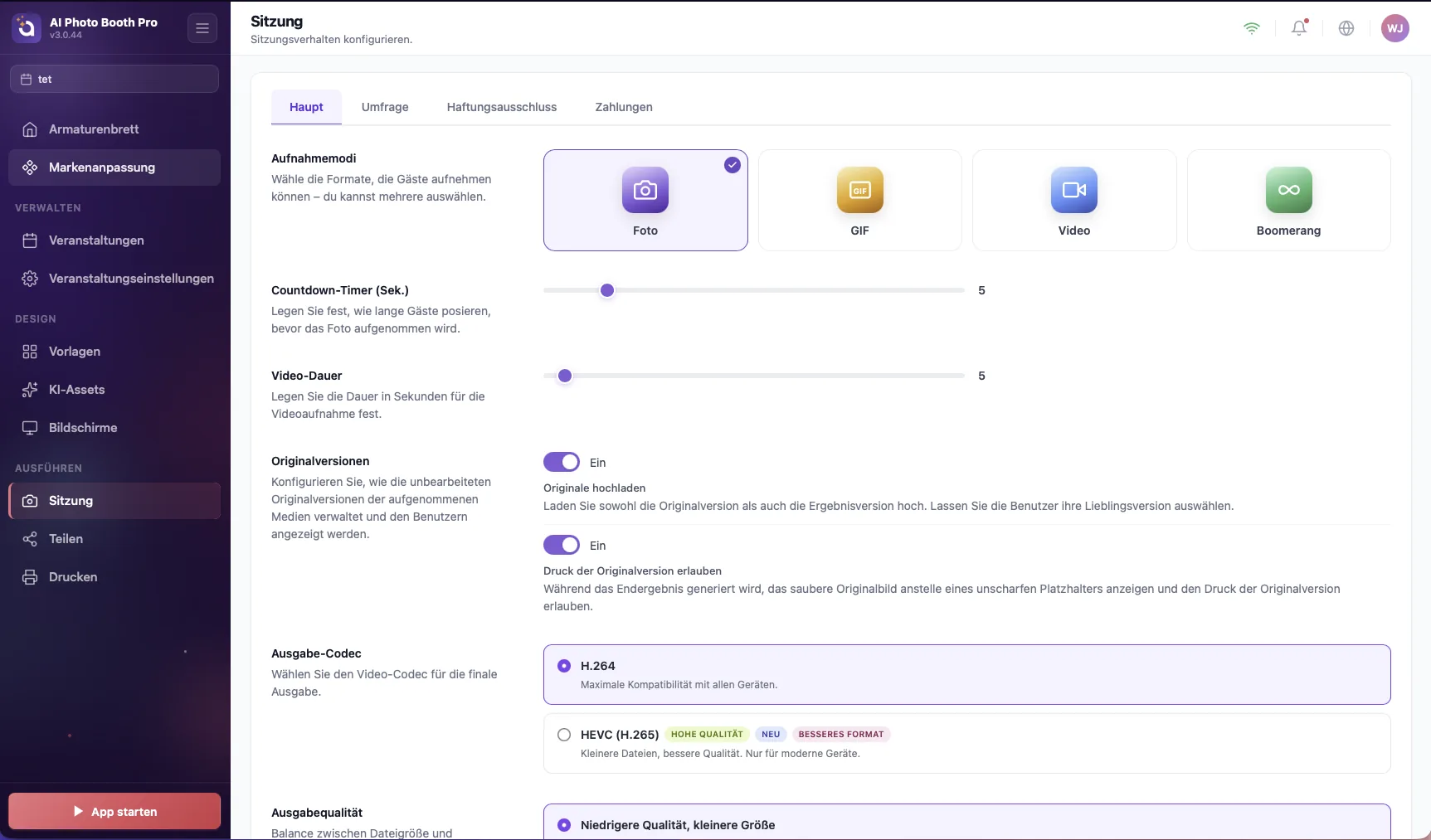Disable the Originale hochladen toggle

coord(562,462)
